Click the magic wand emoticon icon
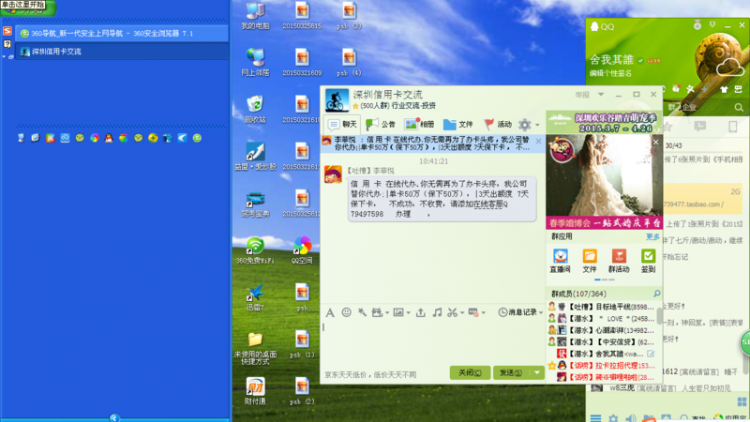Viewport: 750px width, 422px height. [x=362, y=312]
